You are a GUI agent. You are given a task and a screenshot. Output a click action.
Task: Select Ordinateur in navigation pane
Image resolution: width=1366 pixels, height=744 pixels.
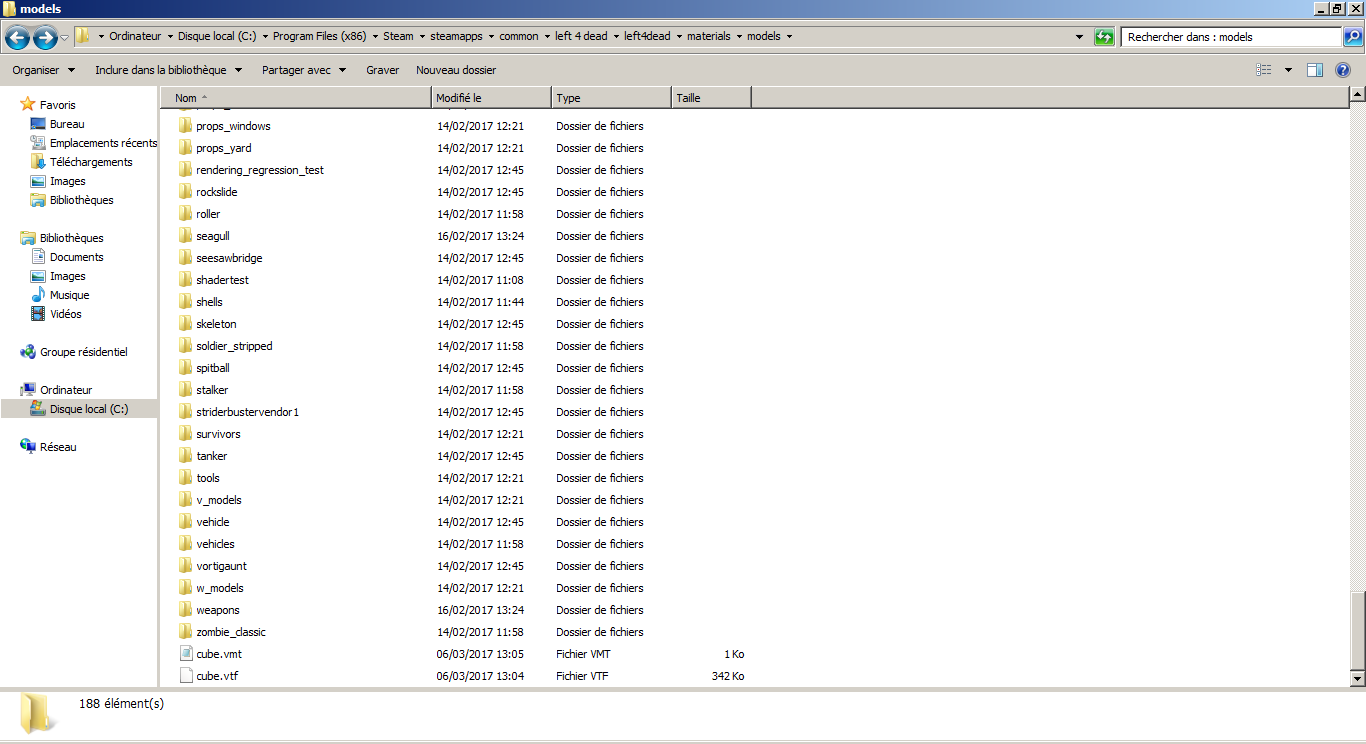(66, 390)
